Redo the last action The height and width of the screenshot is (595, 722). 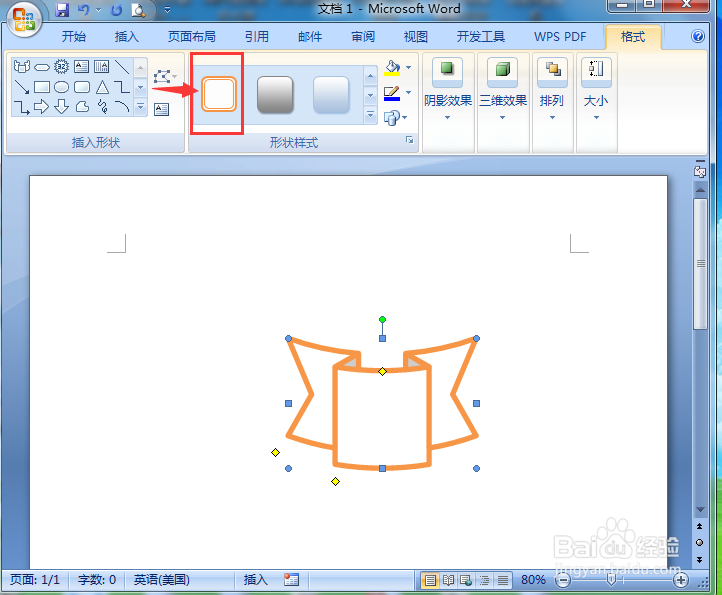click(x=116, y=10)
